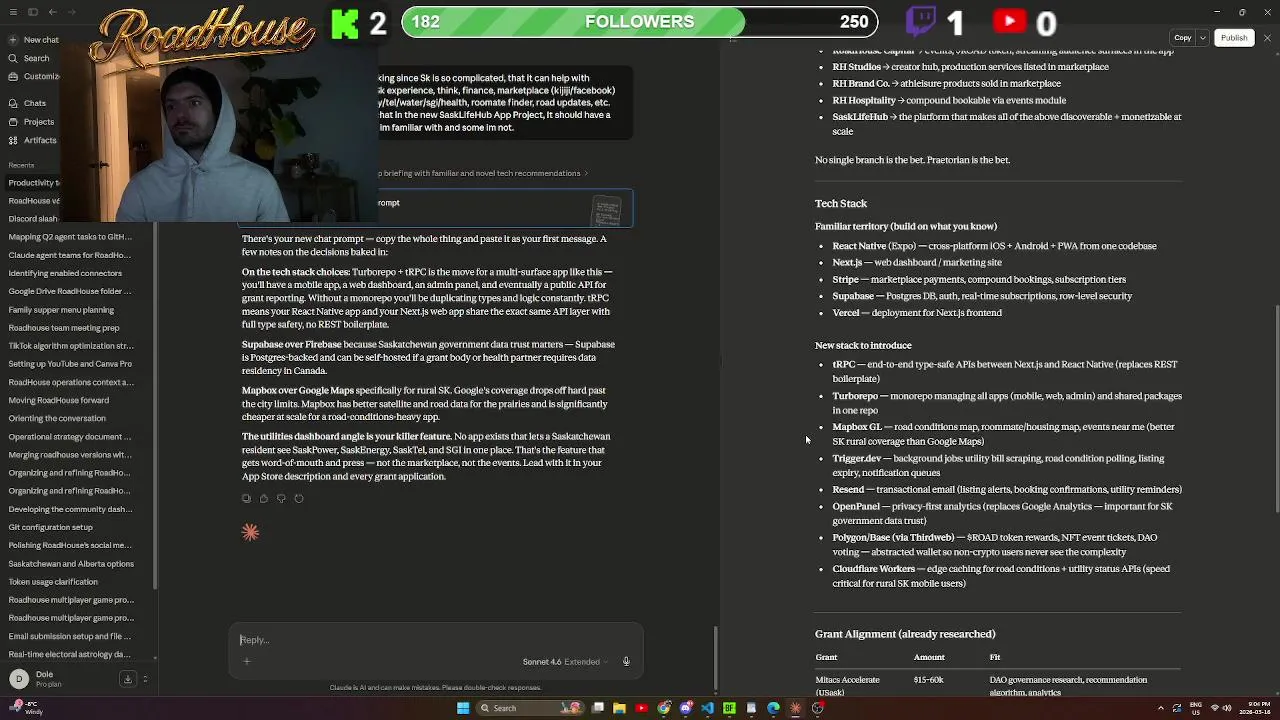
Task: Activate voice input microphone
Action: tap(626, 661)
